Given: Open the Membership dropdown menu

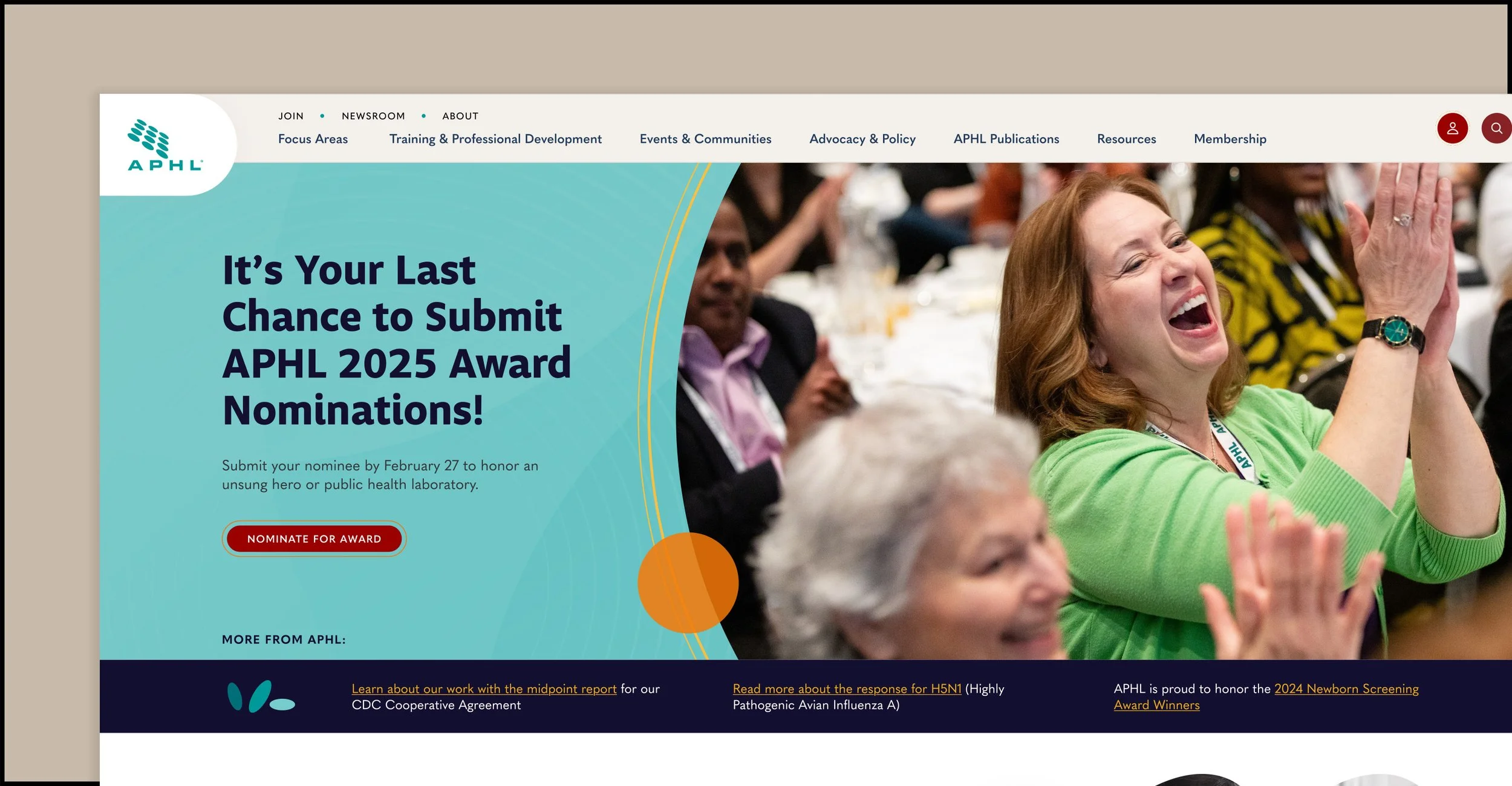Looking at the screenshot, I should pyautogui.click(x=1230, y=139).
